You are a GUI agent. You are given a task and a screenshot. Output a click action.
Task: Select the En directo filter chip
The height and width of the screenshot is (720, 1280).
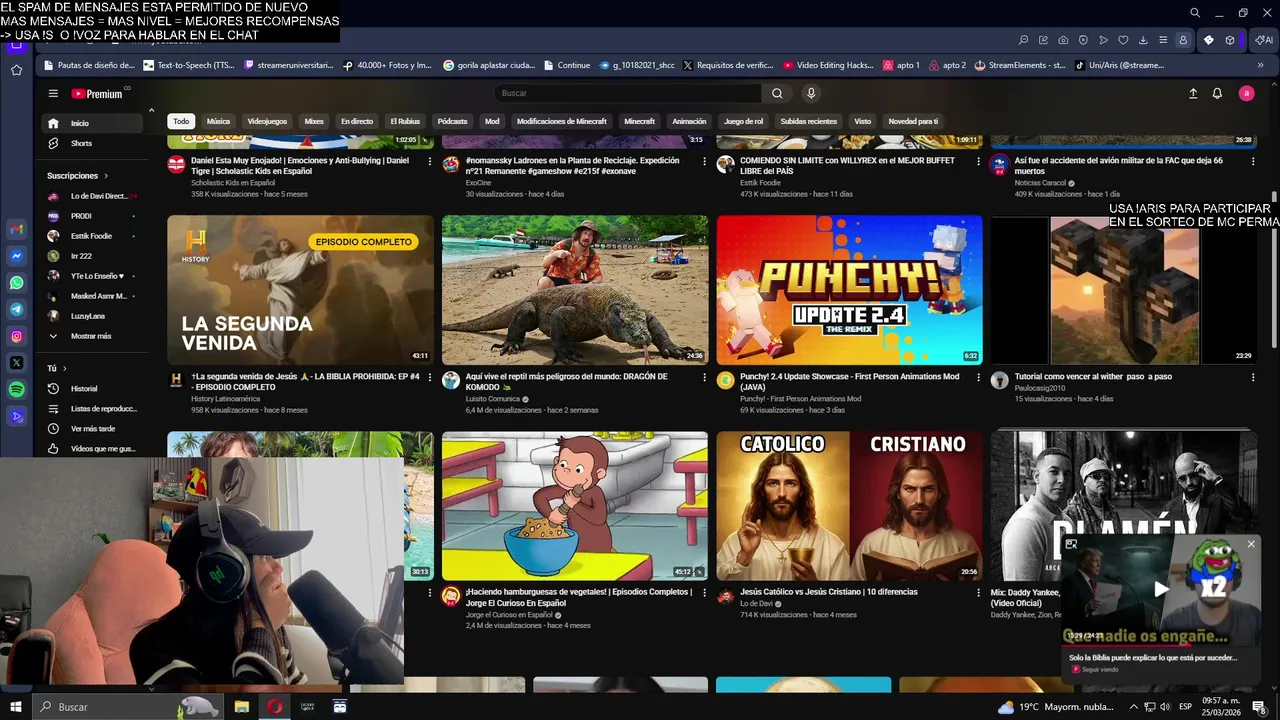[357, 121]
